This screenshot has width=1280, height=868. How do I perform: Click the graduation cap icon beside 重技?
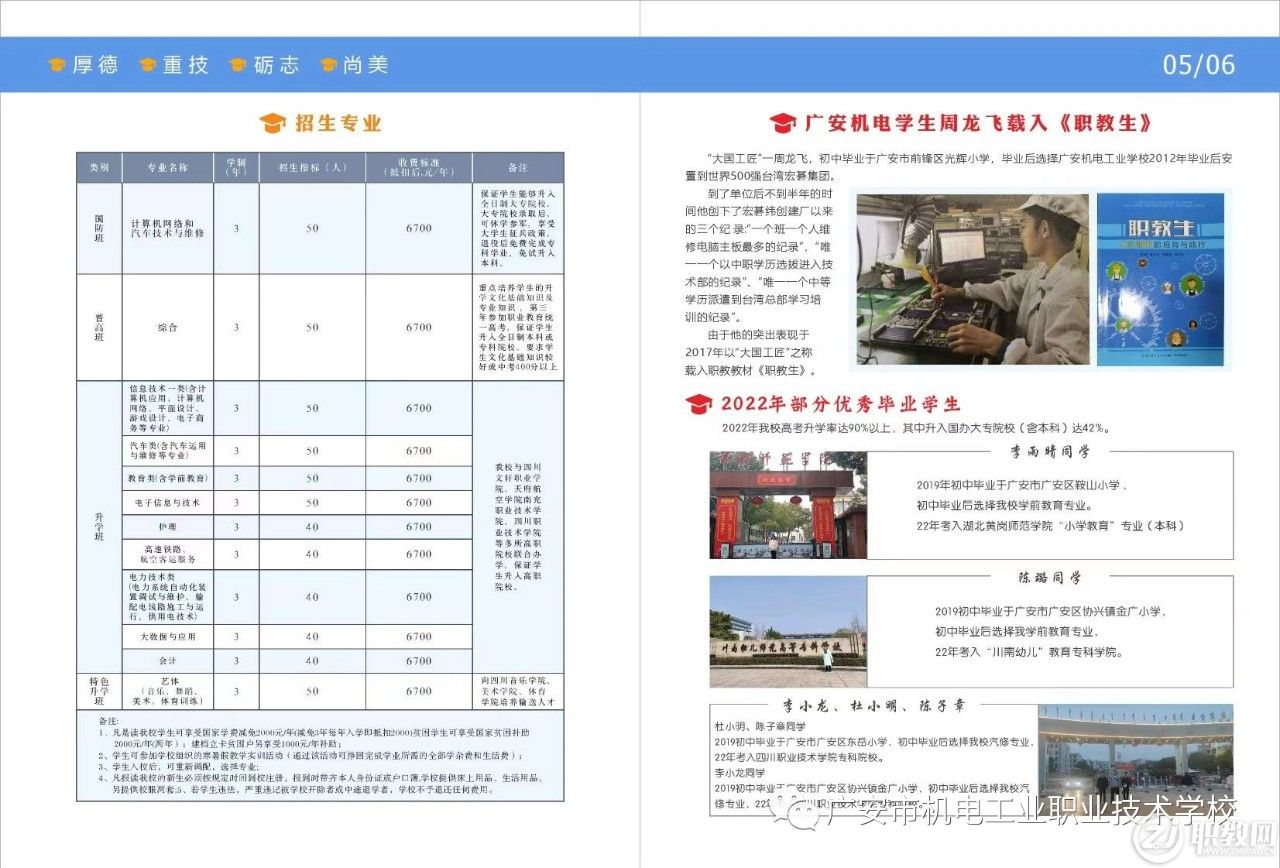[x=148, y=65]
